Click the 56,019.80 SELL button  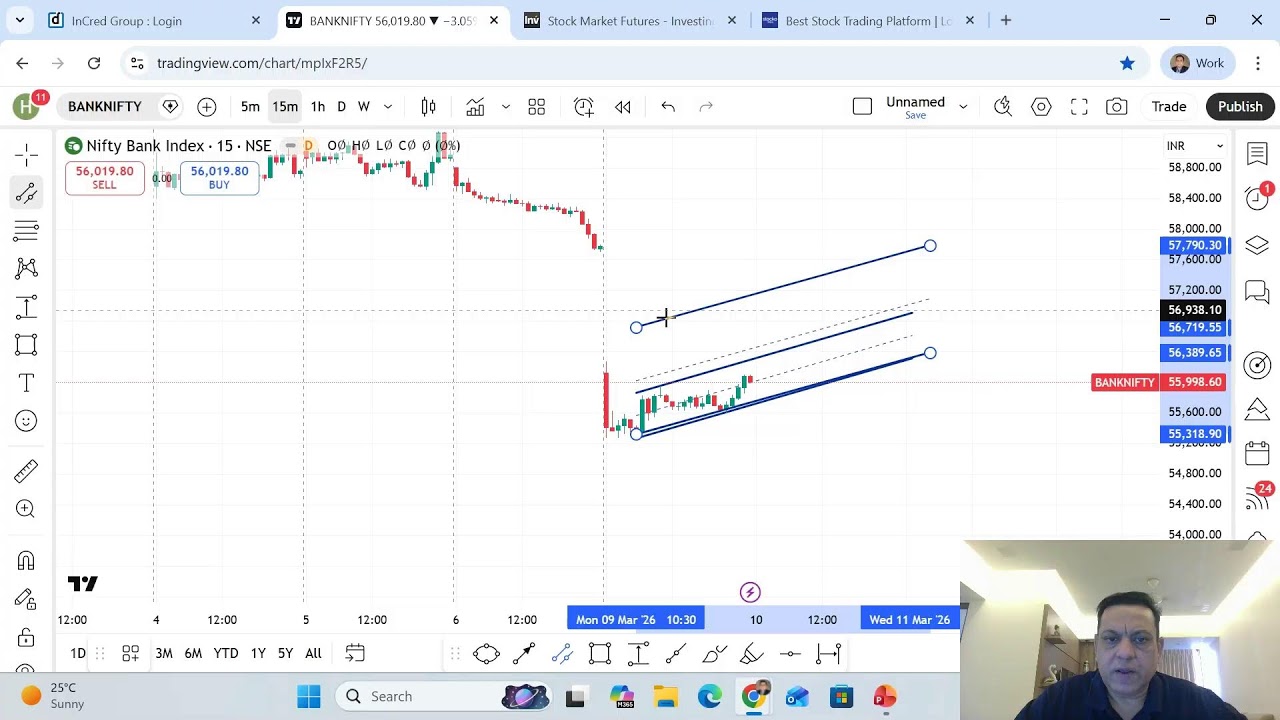point(104,178)
